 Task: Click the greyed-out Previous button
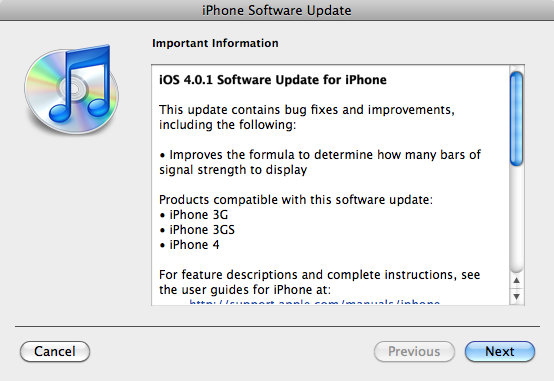pyautogui.click(x=414, y=351)
